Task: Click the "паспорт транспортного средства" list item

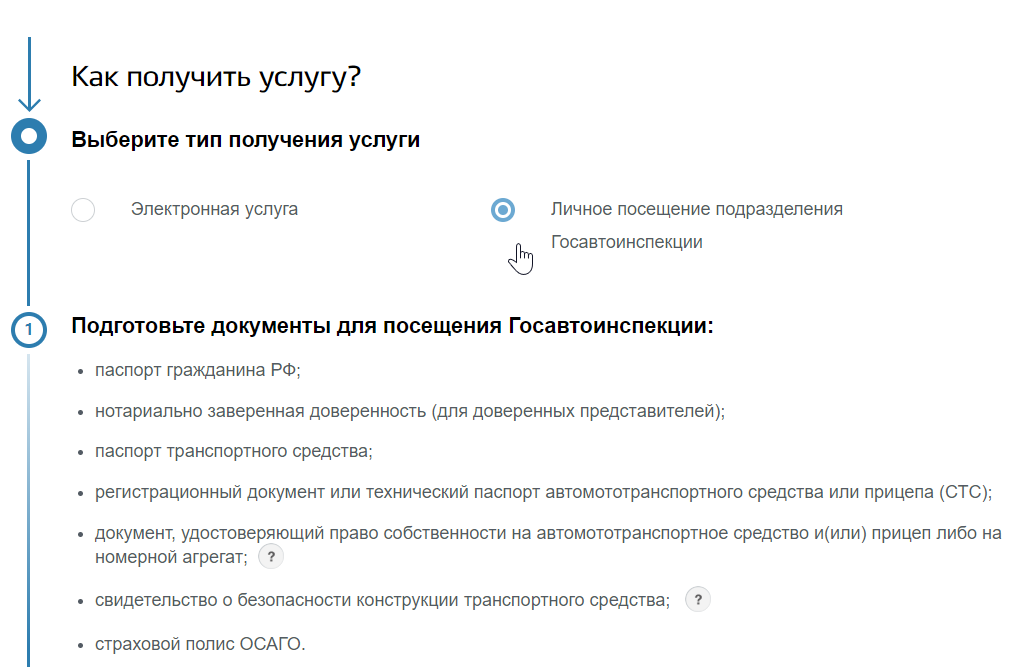Action: pyautogui.click(x=234, y=452)
